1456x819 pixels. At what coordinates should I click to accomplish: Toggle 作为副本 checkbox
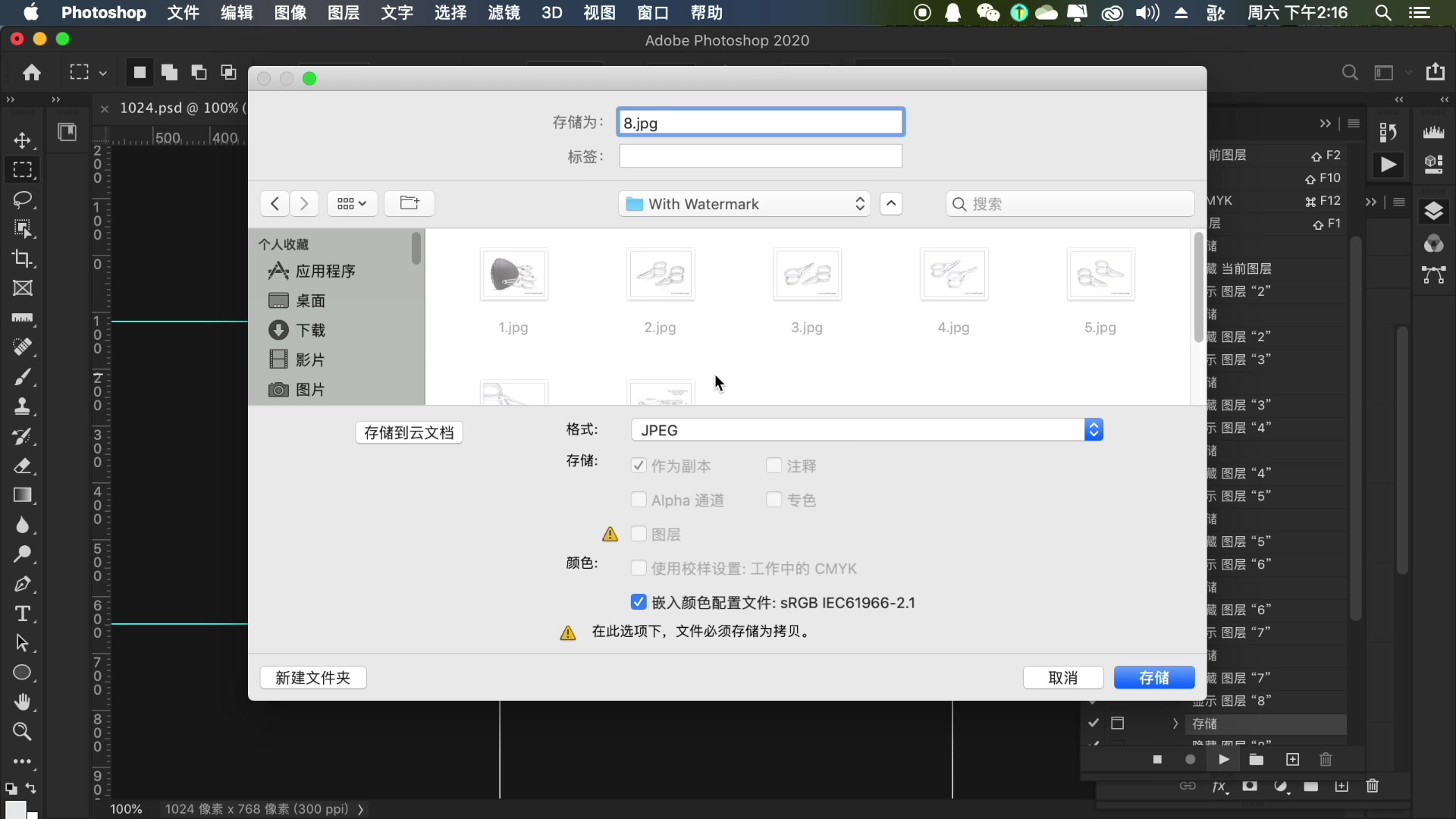click(637, 464)
